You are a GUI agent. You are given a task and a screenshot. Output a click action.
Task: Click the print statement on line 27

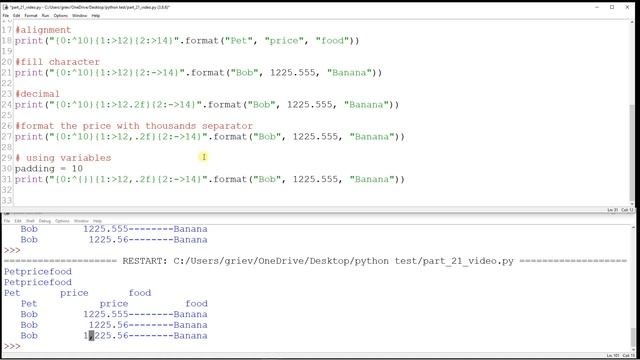coord(210,136)
